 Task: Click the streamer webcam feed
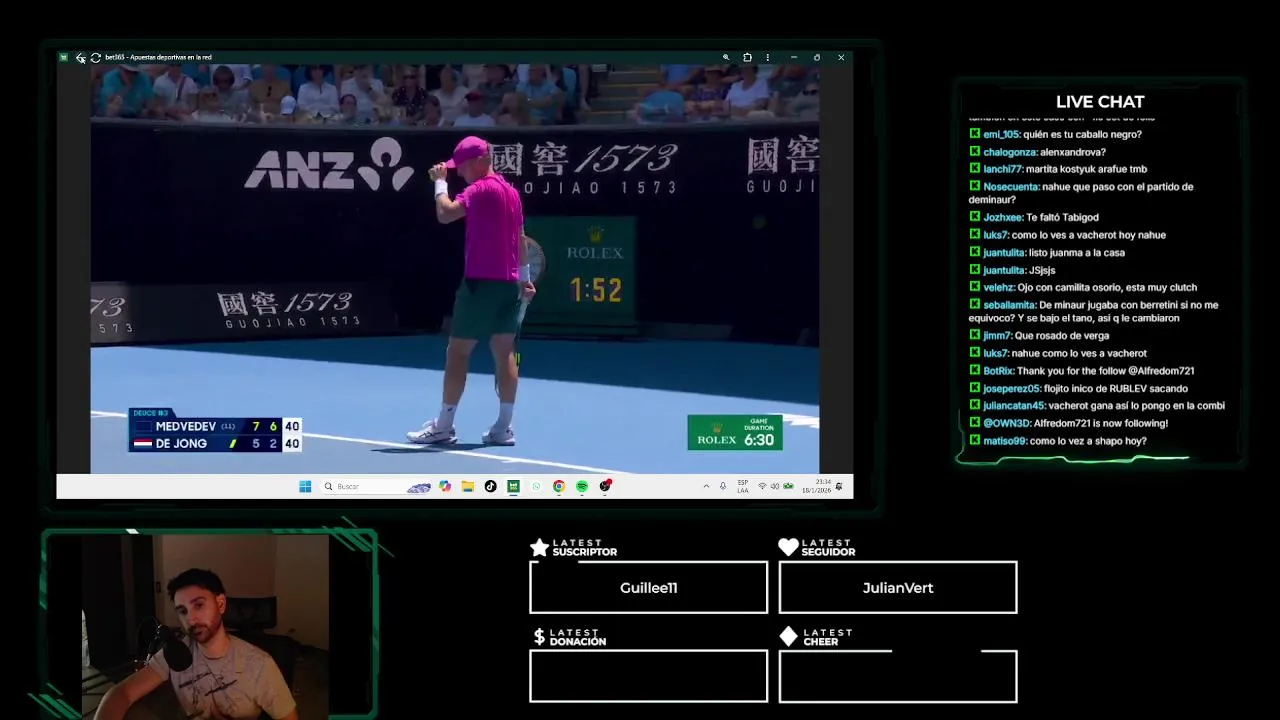tap(206, 626)
